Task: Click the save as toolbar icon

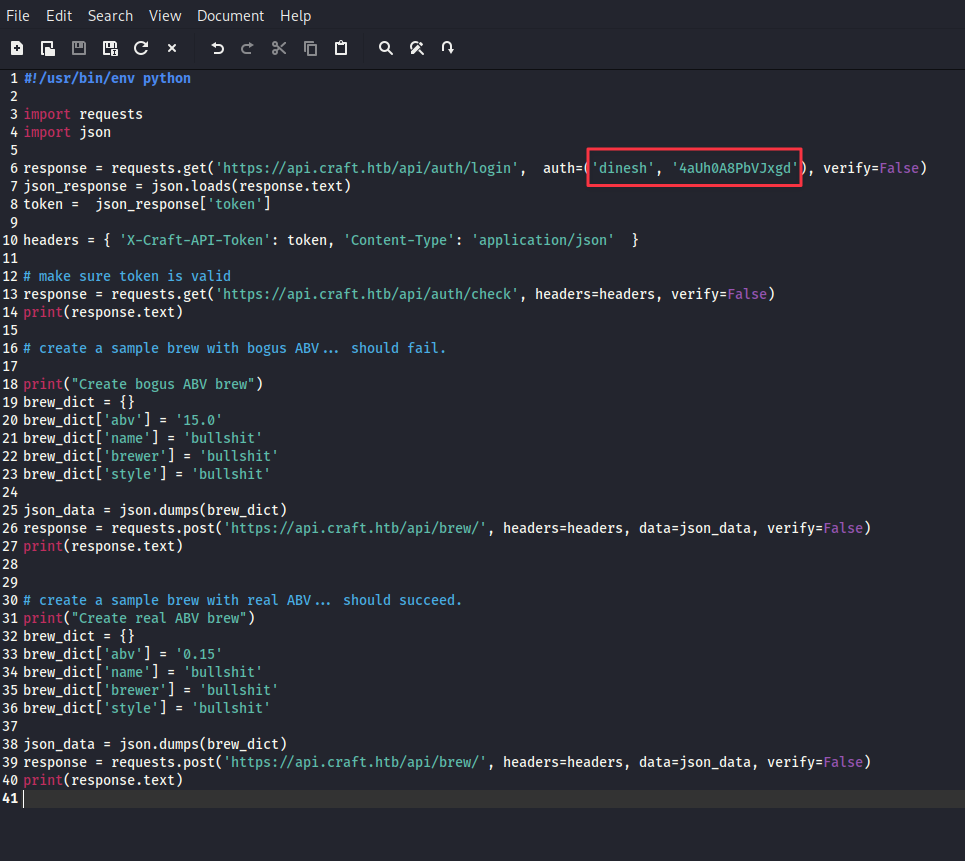Action: coord(110,48)
